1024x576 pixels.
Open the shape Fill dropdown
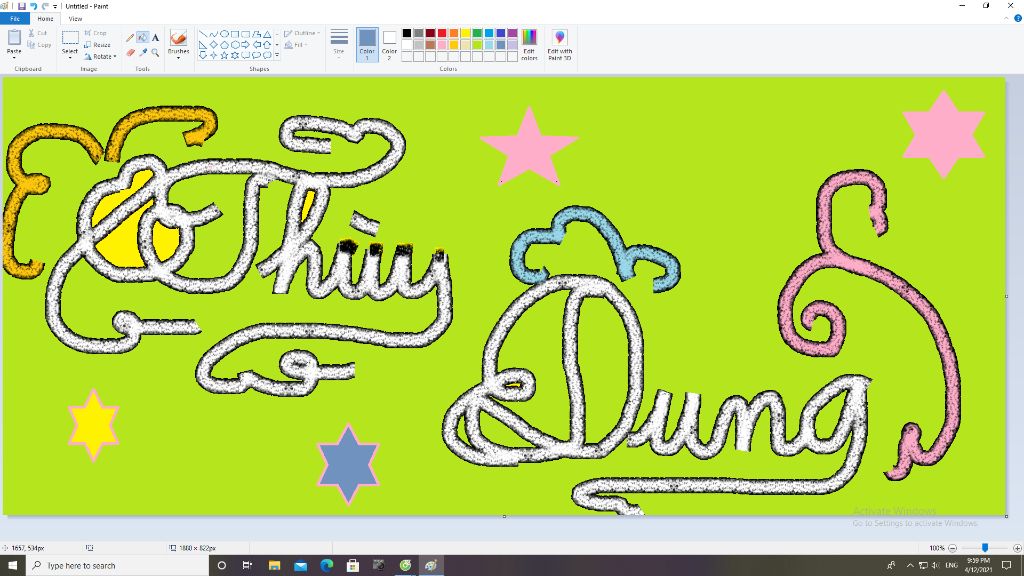(295, 45)
